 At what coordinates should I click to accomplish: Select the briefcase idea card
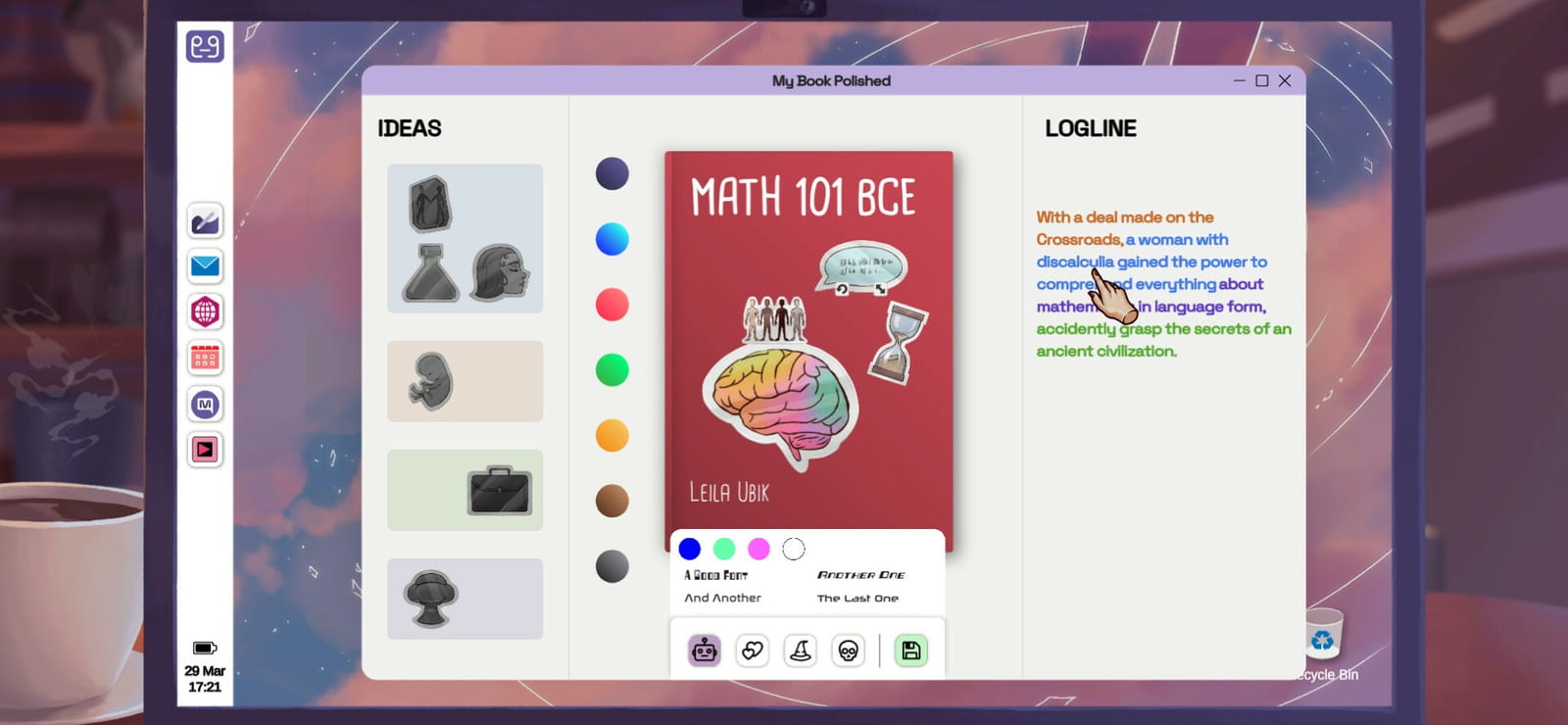[465, 490]
